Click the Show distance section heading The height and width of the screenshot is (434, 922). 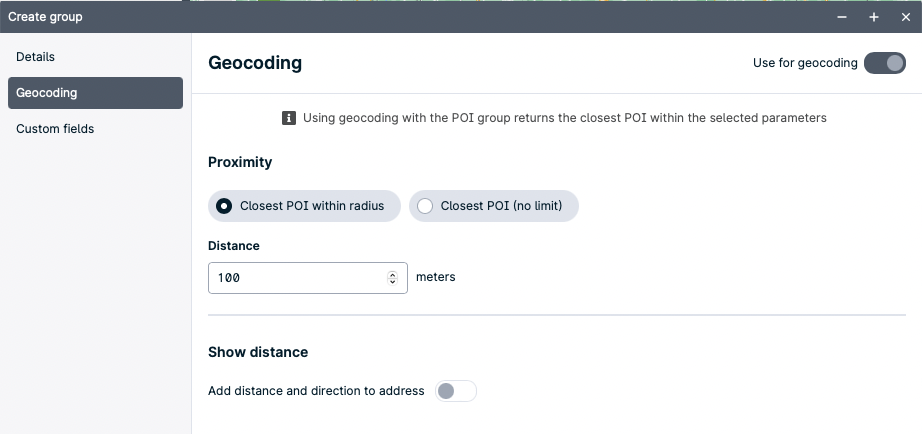point(258,352)
